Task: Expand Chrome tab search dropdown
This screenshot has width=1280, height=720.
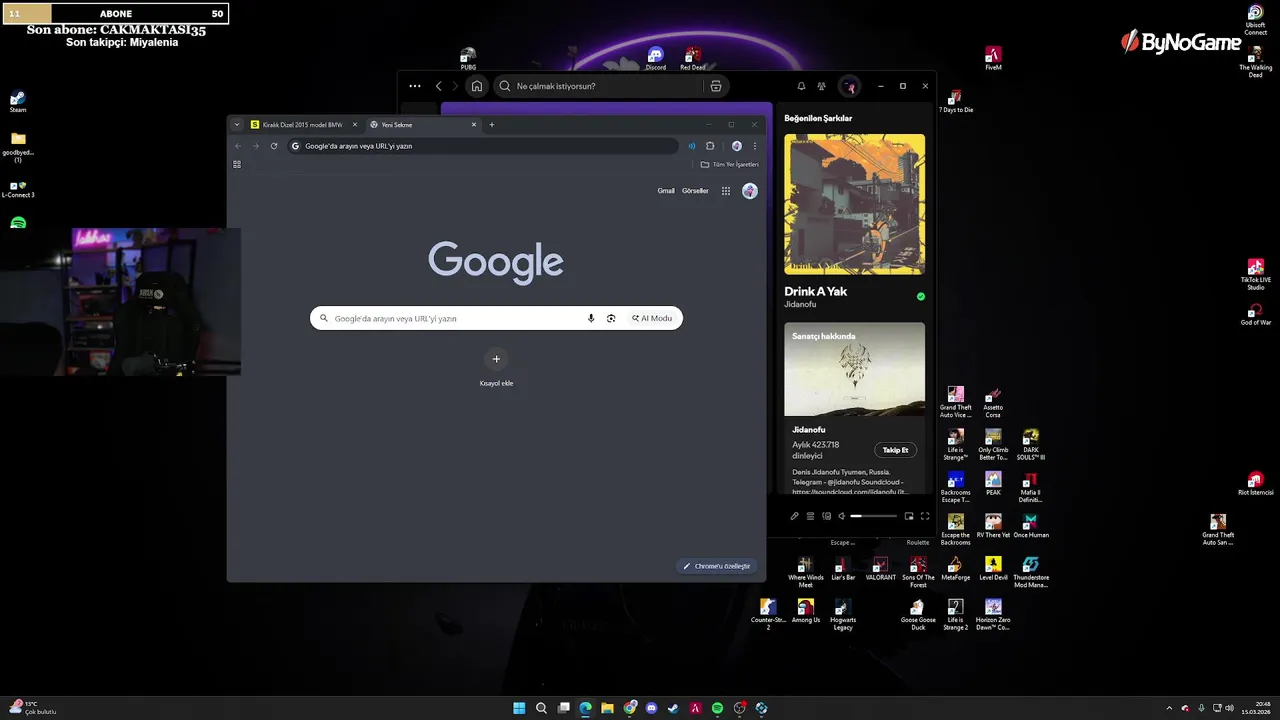Action: coord(237,125)
